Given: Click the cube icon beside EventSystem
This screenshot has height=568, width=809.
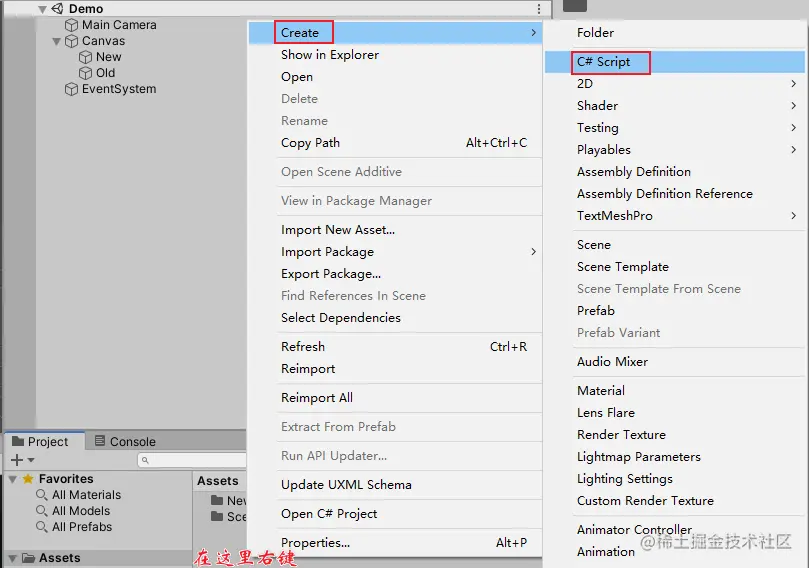Looking at the screenshot, I should [71, 89].
